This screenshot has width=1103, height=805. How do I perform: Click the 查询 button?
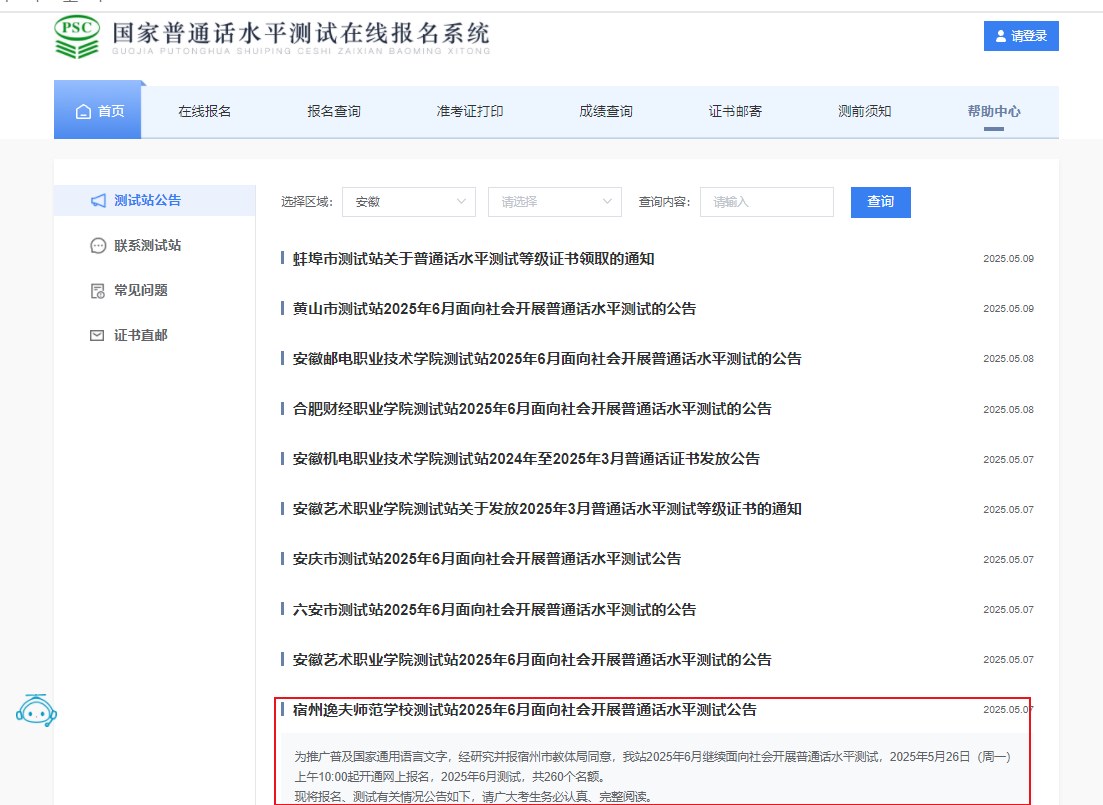click(881, 202)
